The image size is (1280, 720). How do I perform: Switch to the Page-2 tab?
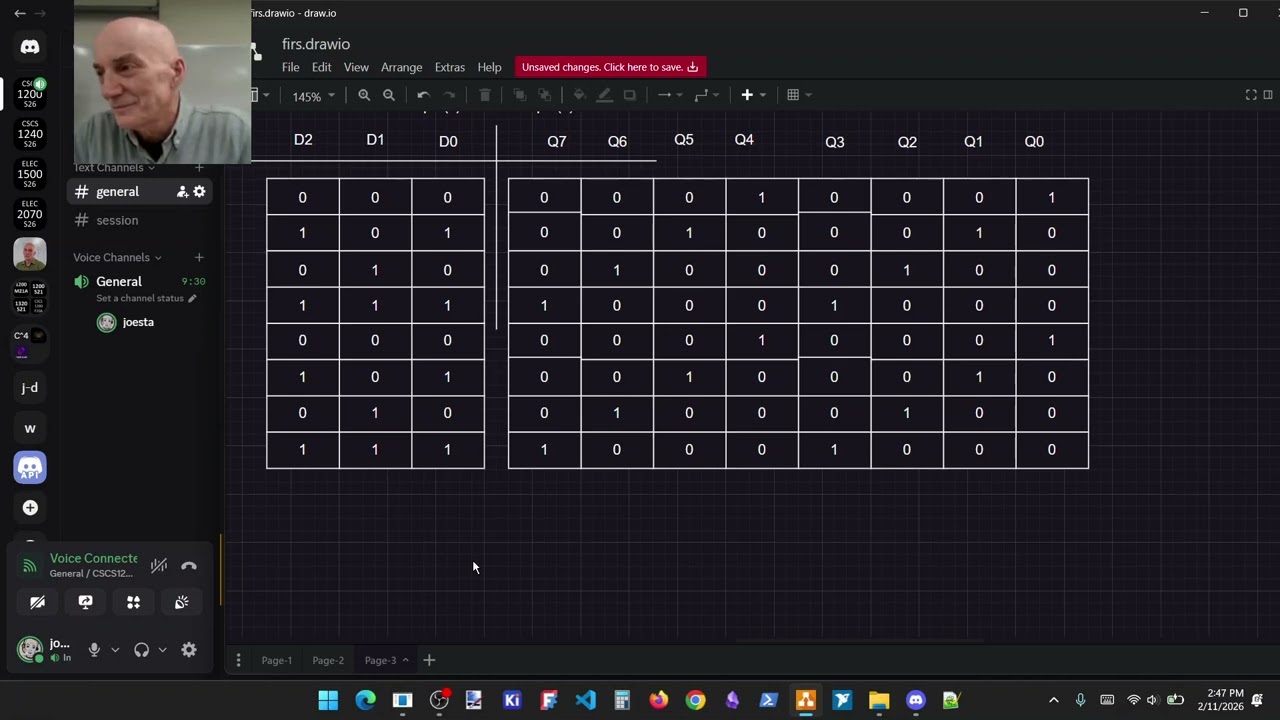coord(328,660)
